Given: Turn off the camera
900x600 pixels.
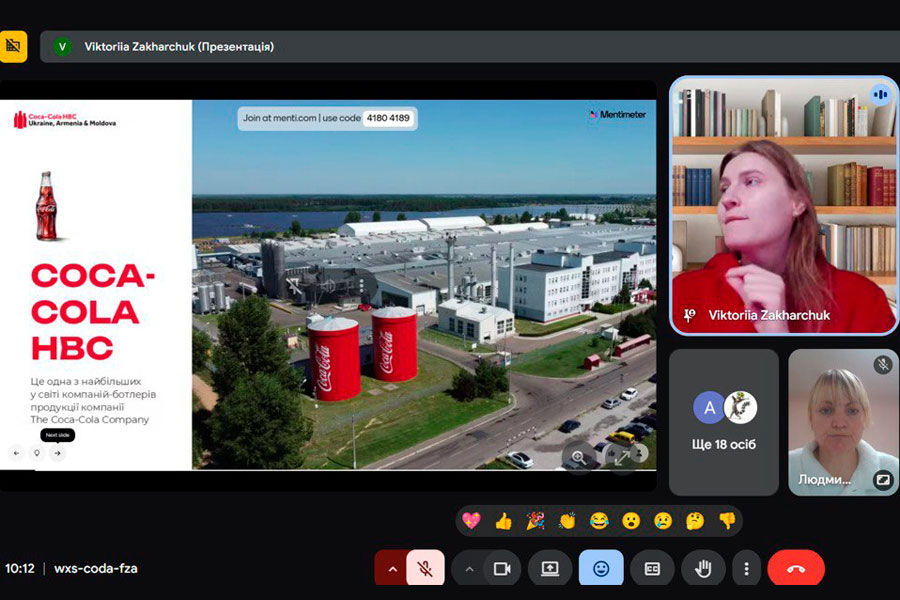Looking at the screenshot, I should click(502, 568).
